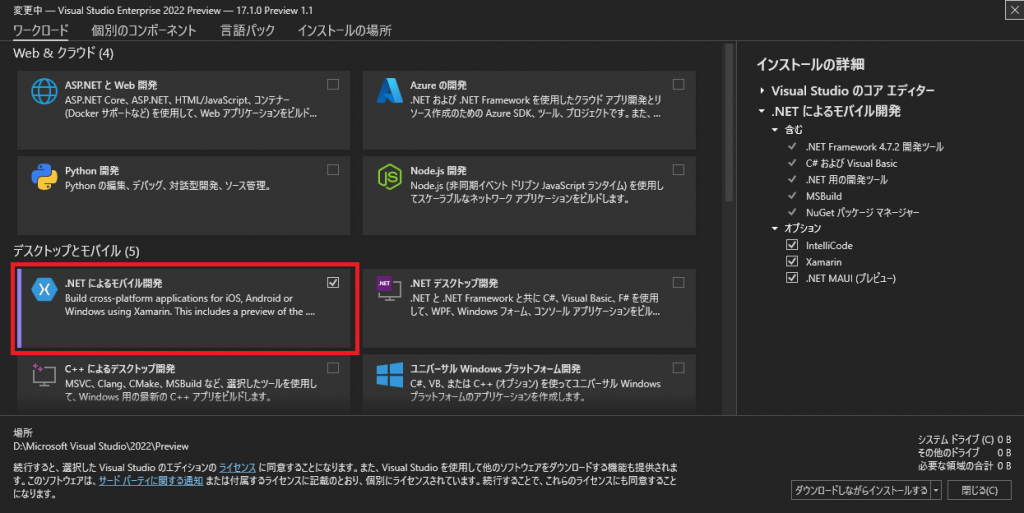
Task: Switch to the 個別のコンポーネント tab
Action: pyautogui.click(x=144, y=31)
